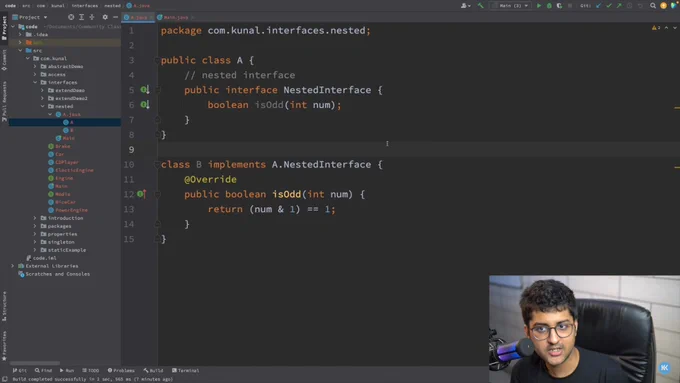Screen dimensions: 680x383
Task: Show Git history clock icon
Action: coord(629,6)
